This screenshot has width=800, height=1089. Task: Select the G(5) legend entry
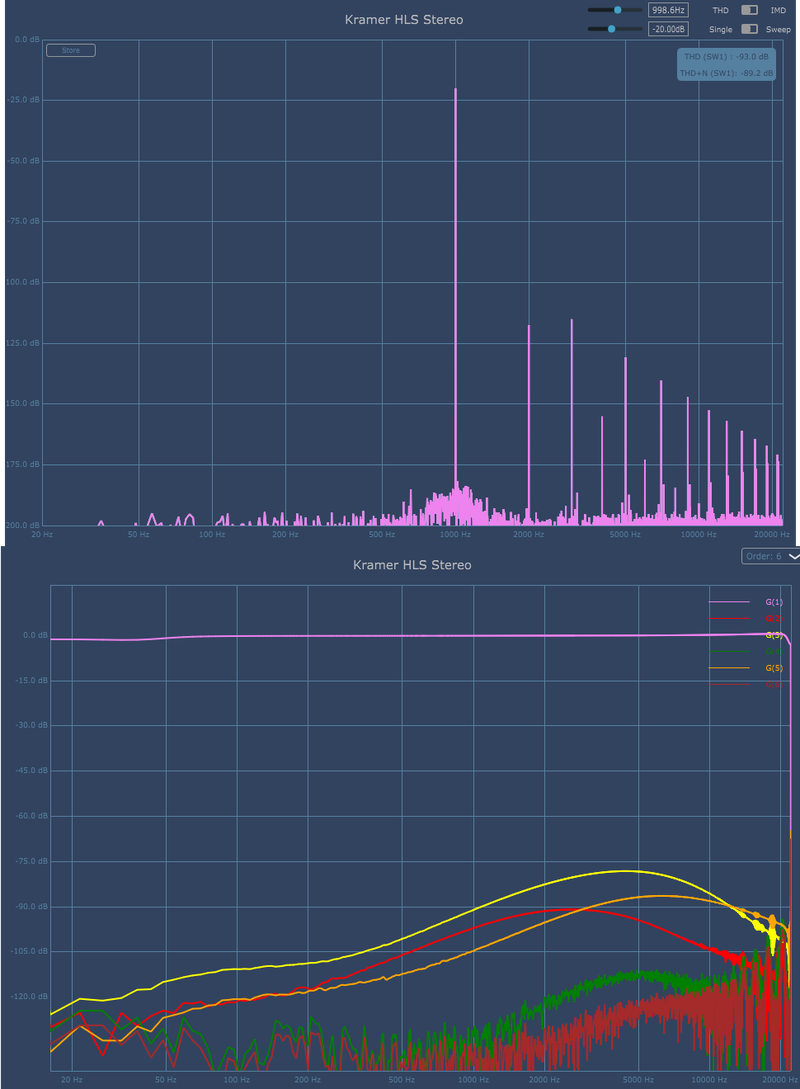click(745, 668)
